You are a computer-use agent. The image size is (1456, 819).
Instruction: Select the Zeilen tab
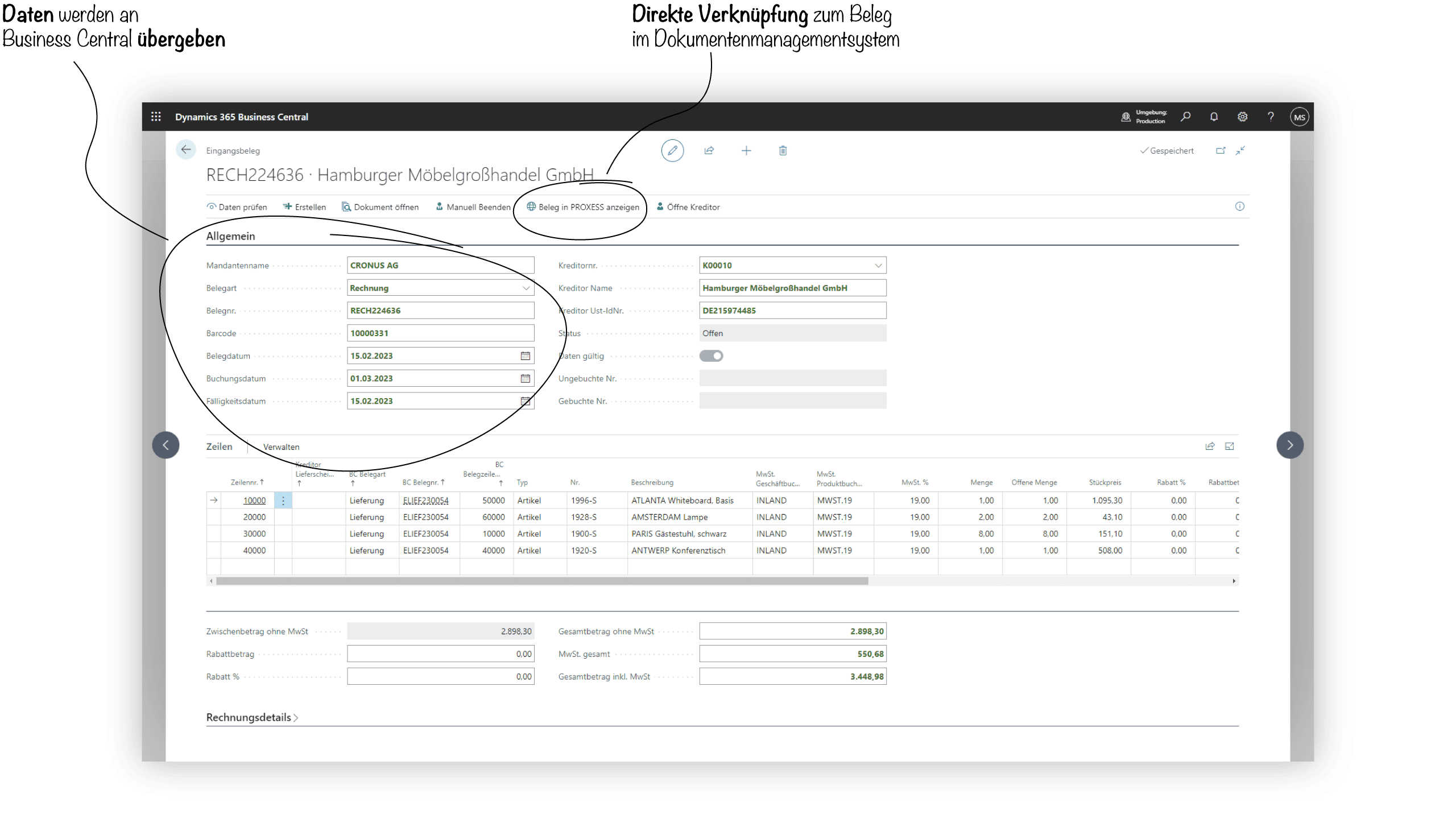(220, 446)
